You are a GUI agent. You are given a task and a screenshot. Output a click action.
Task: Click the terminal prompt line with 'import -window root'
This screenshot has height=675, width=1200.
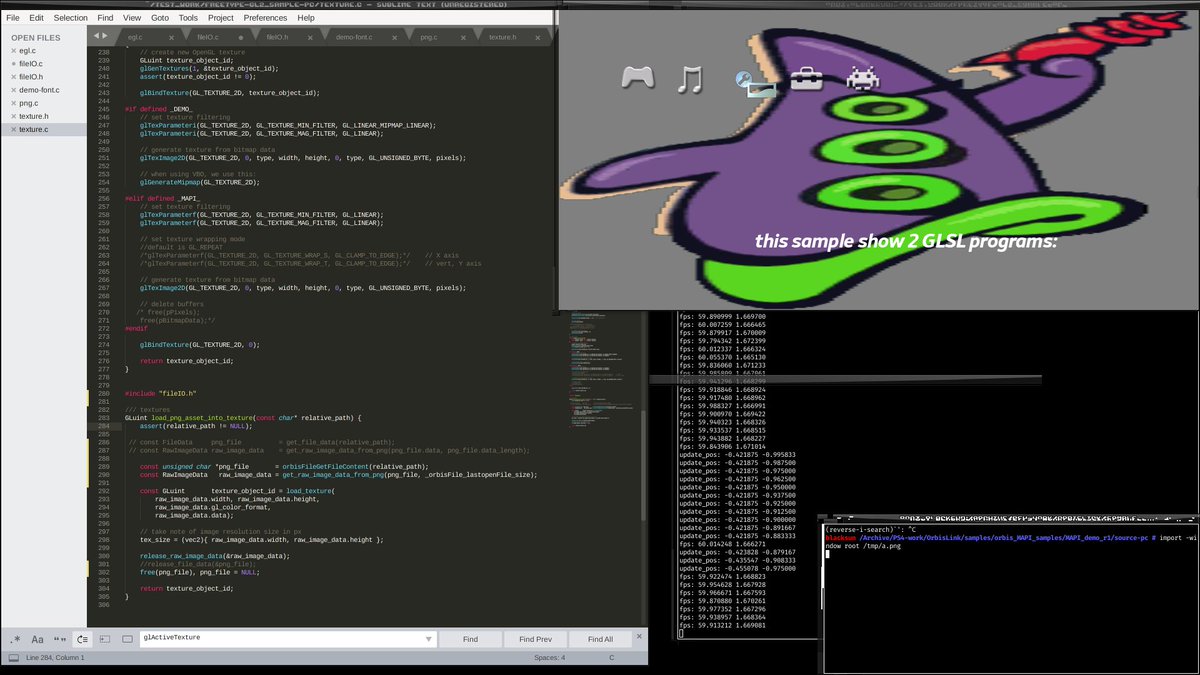click(x=1010, y=542)
